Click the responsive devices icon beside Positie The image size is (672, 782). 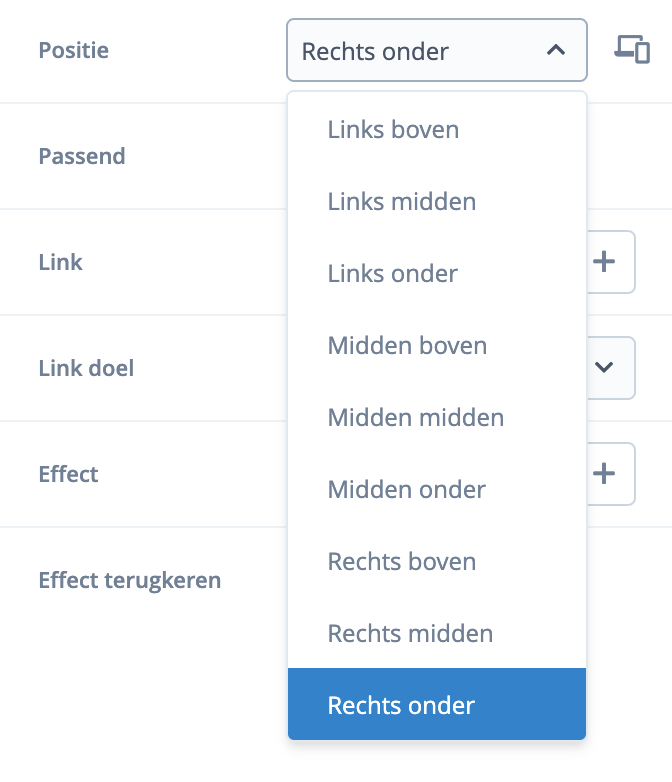click(632, 50)
